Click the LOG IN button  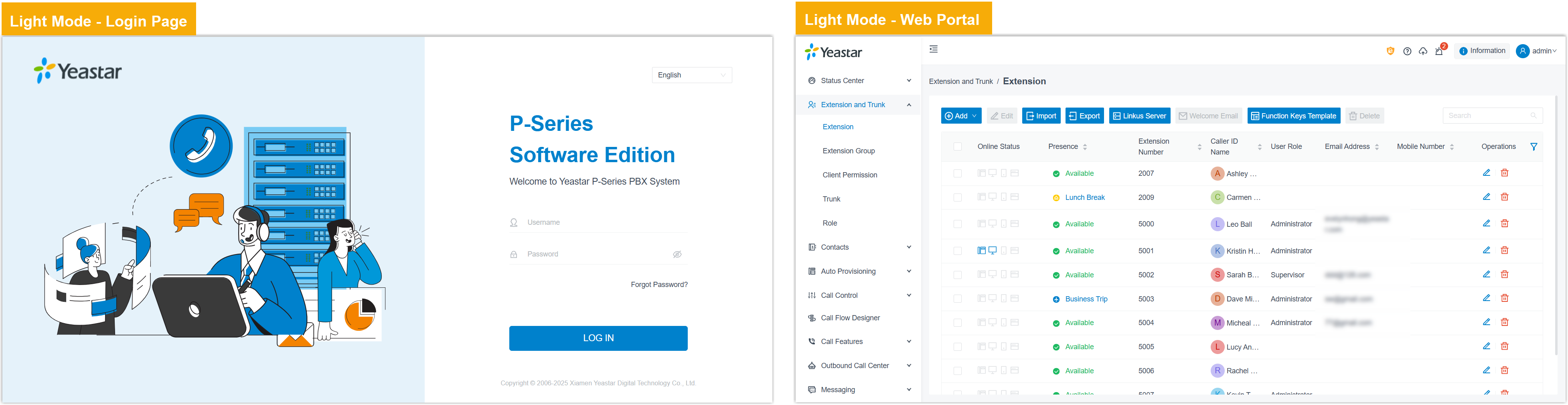click(598, 338)
